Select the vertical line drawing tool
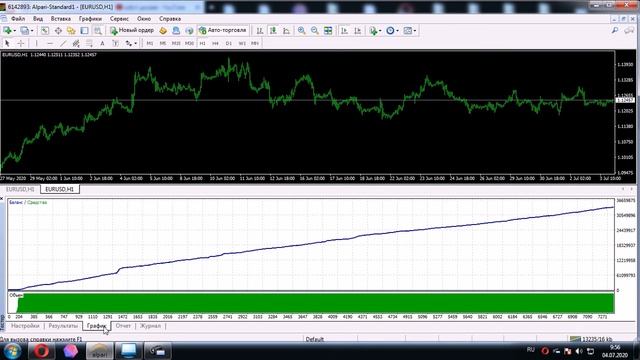The image size is (640, 360). pos(36,43)
